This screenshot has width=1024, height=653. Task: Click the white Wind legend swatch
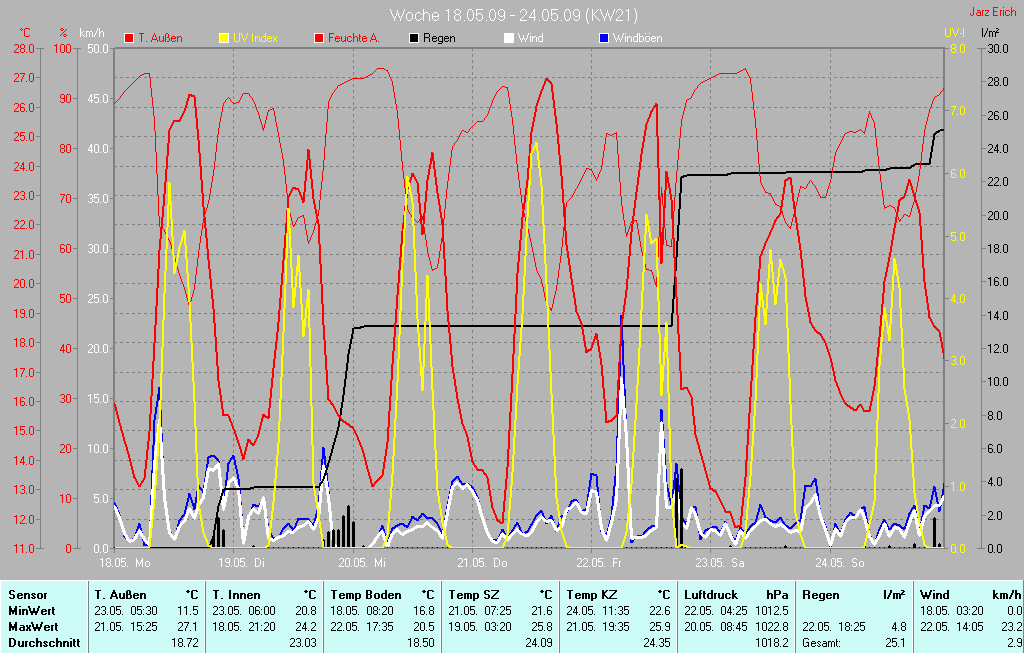509,38
